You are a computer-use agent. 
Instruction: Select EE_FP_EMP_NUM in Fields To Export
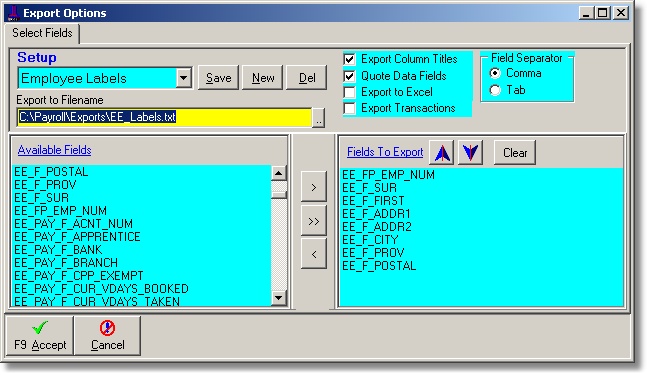[481, 175]
